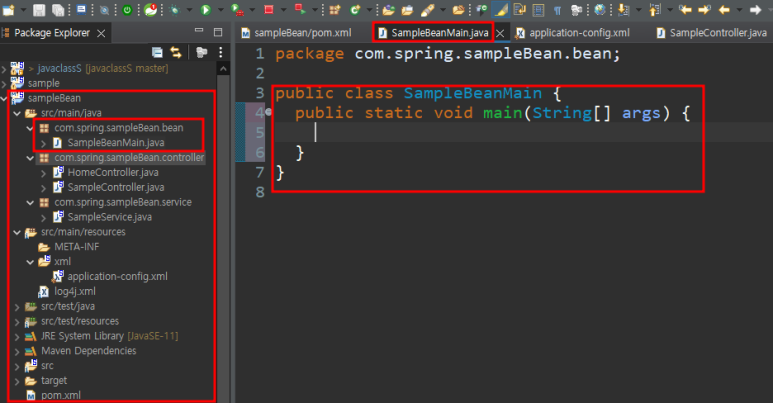Viewport: 773px width, 403px height.
Task: Toggle the Word Wrap toolbar icon
Action: point(520,9)
